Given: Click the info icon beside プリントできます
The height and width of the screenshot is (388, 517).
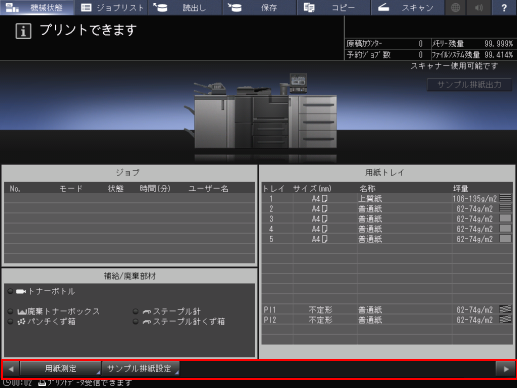Looking at the screenshot, I should (x=23, y=31).
